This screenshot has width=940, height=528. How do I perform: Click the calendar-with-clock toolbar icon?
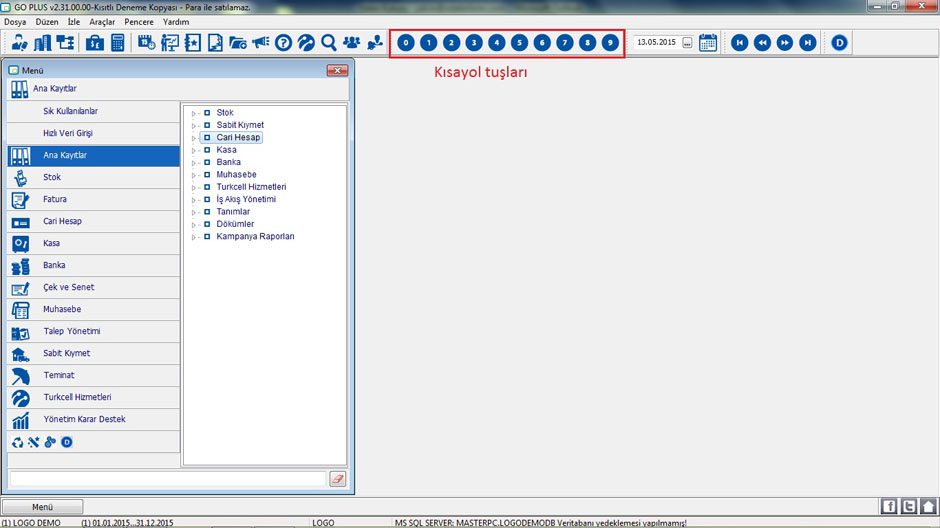(146, 43)
